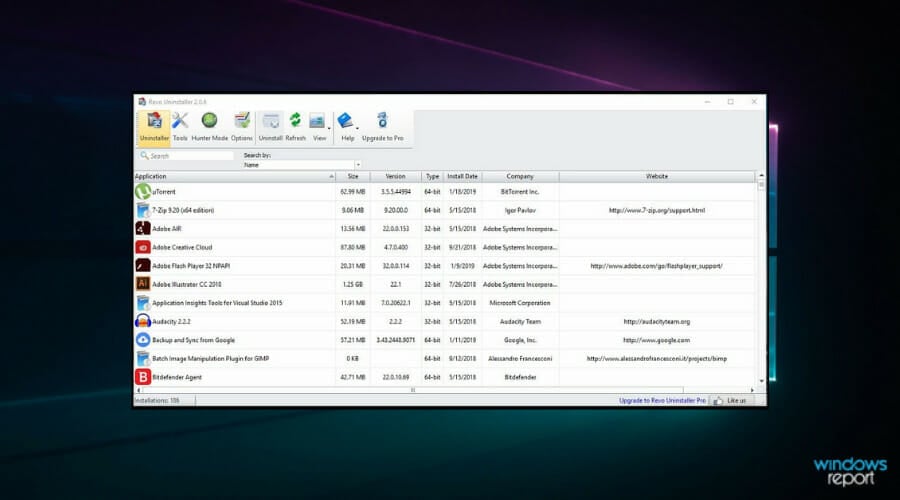The height and width of the screenshot is (500, 900).
Task: Select the Bitdefender Agent name
Action: coord(177,377)
